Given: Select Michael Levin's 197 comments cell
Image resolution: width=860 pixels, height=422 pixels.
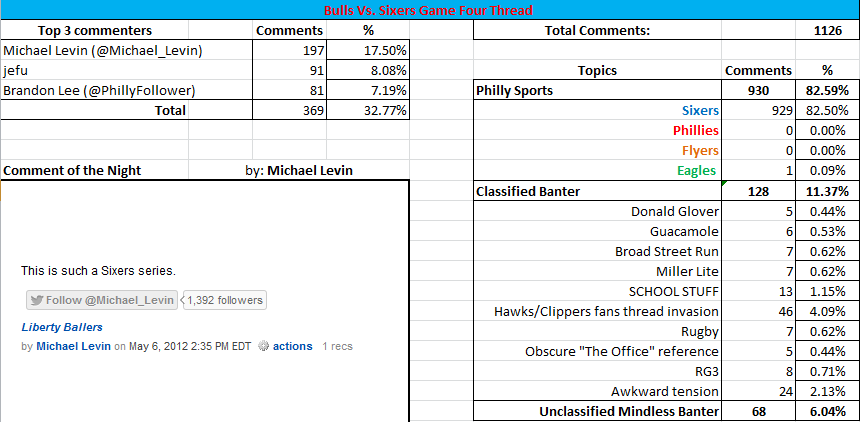Looking at the screenshot, I should 289,51.
